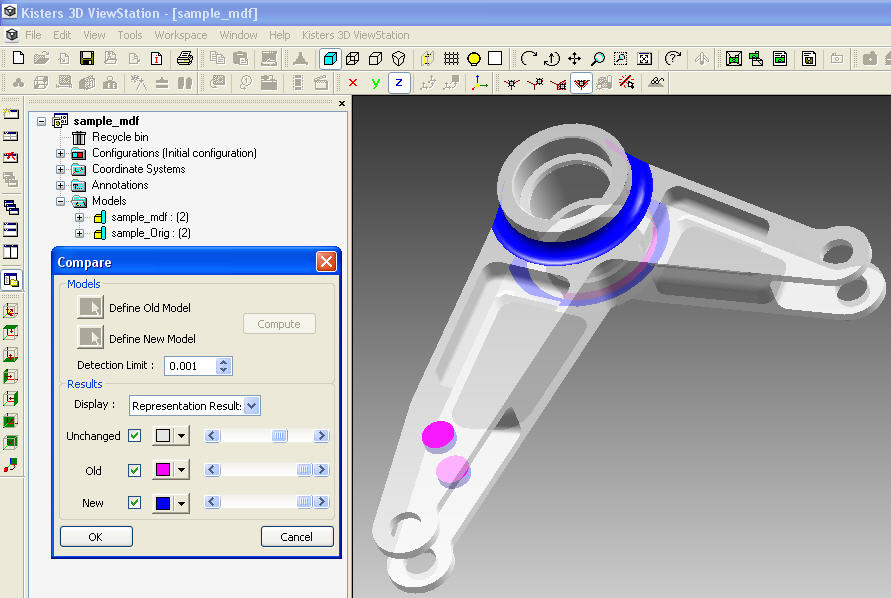Click the New slider's left arrow
The image size is (891, 598).
pos(212,502)
